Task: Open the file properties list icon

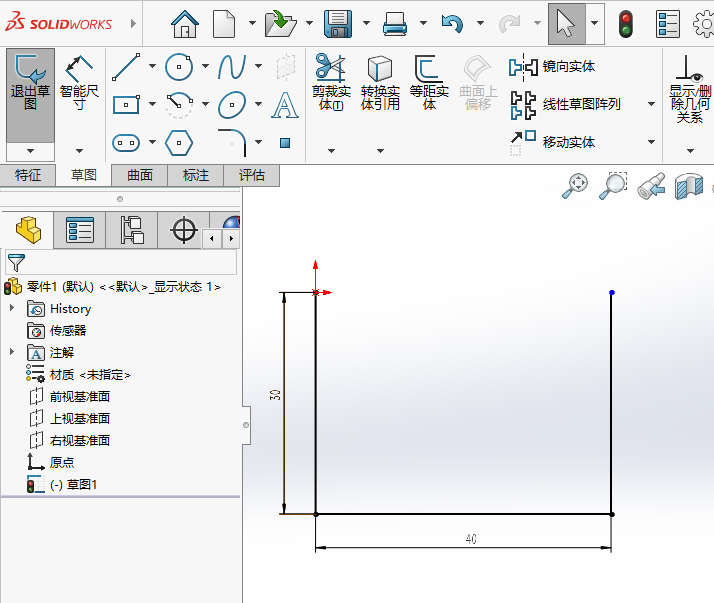Action: [x=668, y=24]
